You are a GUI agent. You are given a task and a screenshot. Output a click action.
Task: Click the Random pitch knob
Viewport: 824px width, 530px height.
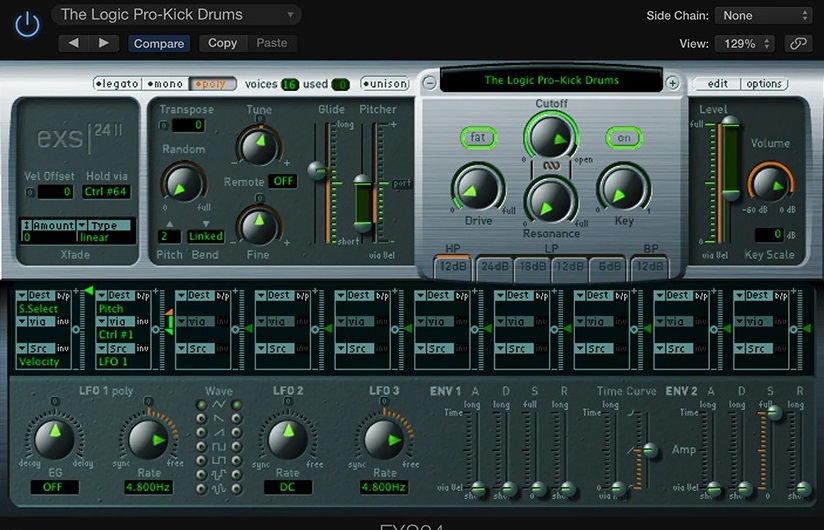[183, 184]
